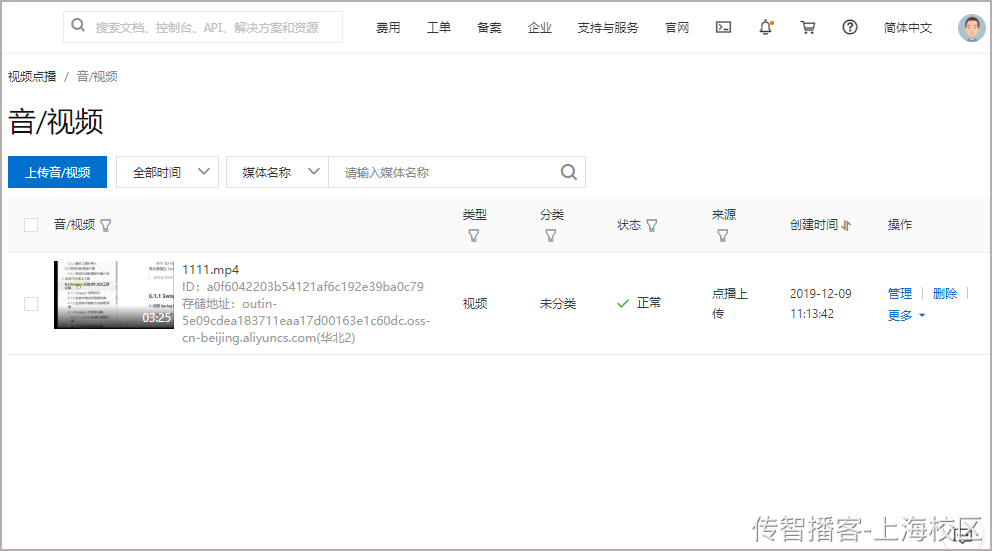Go to 官网 link
The width and height of the screenshot is (992, 551).
677,28
